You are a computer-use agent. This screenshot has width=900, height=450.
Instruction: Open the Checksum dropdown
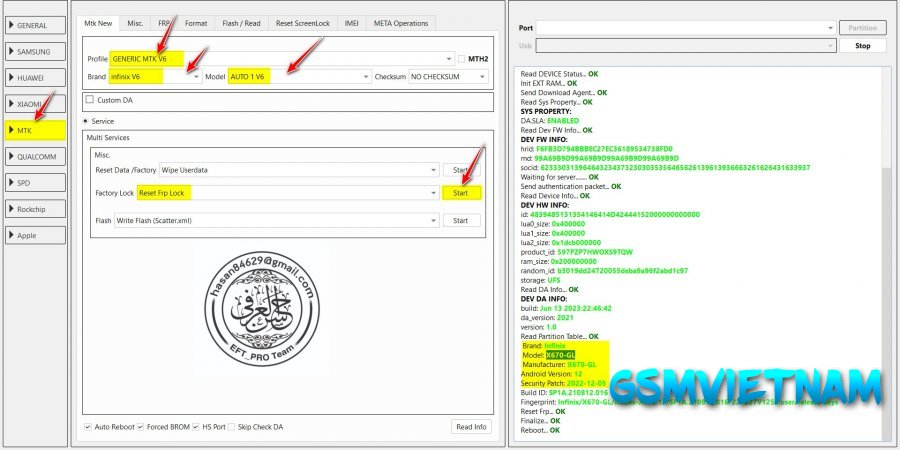click(448, 76)
